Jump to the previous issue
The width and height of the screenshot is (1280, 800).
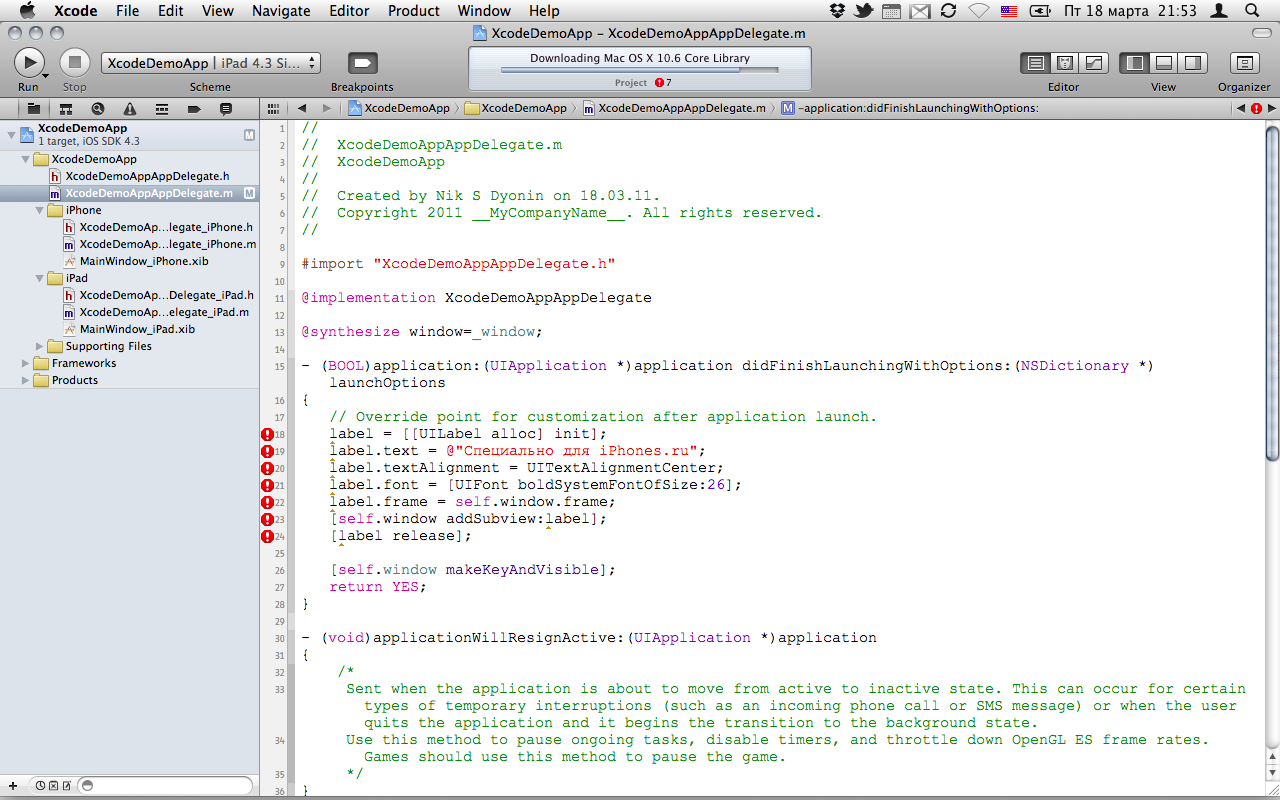(x=1241, y=108)
